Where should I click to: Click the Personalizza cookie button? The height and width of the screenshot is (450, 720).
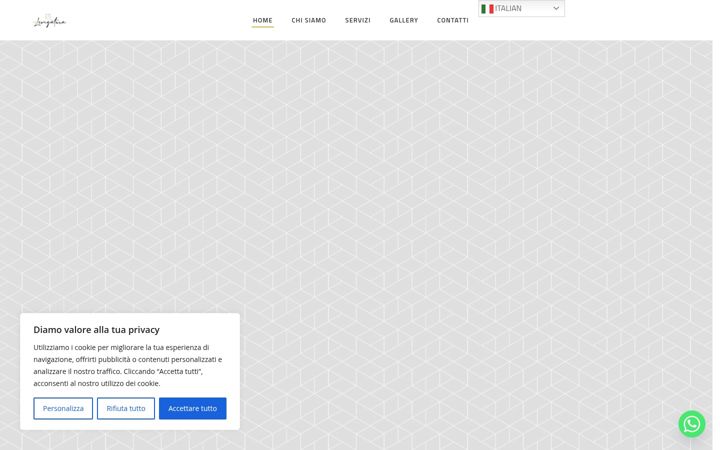point(63,408)
